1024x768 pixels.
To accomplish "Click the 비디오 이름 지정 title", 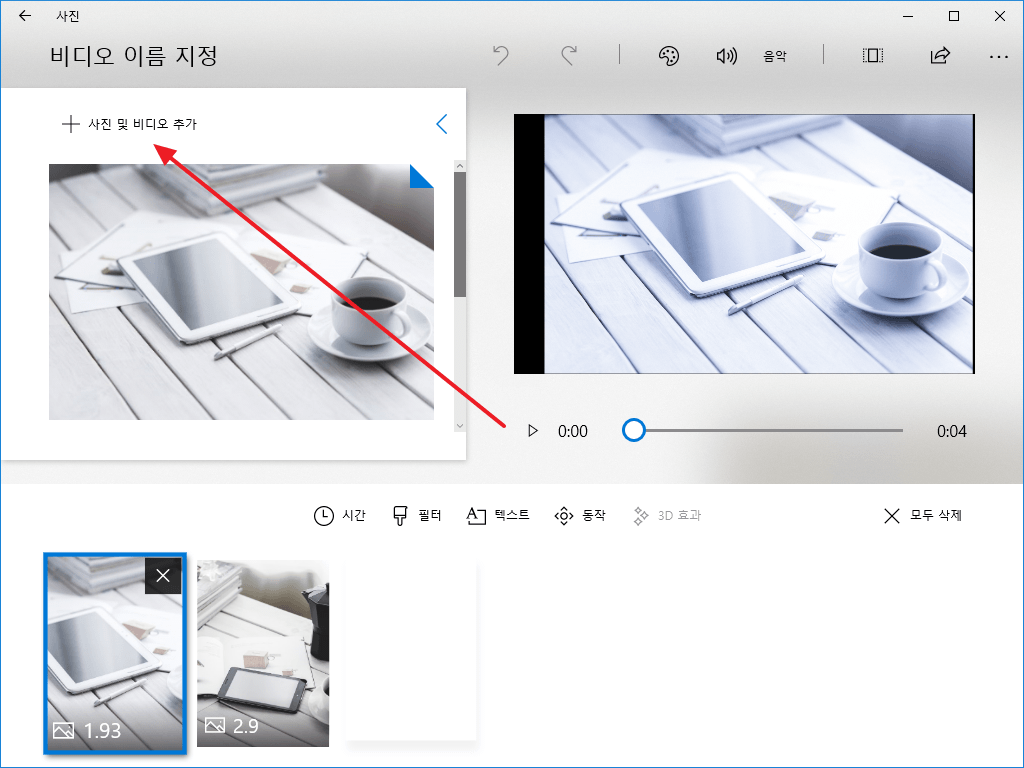I will (133, 56).
